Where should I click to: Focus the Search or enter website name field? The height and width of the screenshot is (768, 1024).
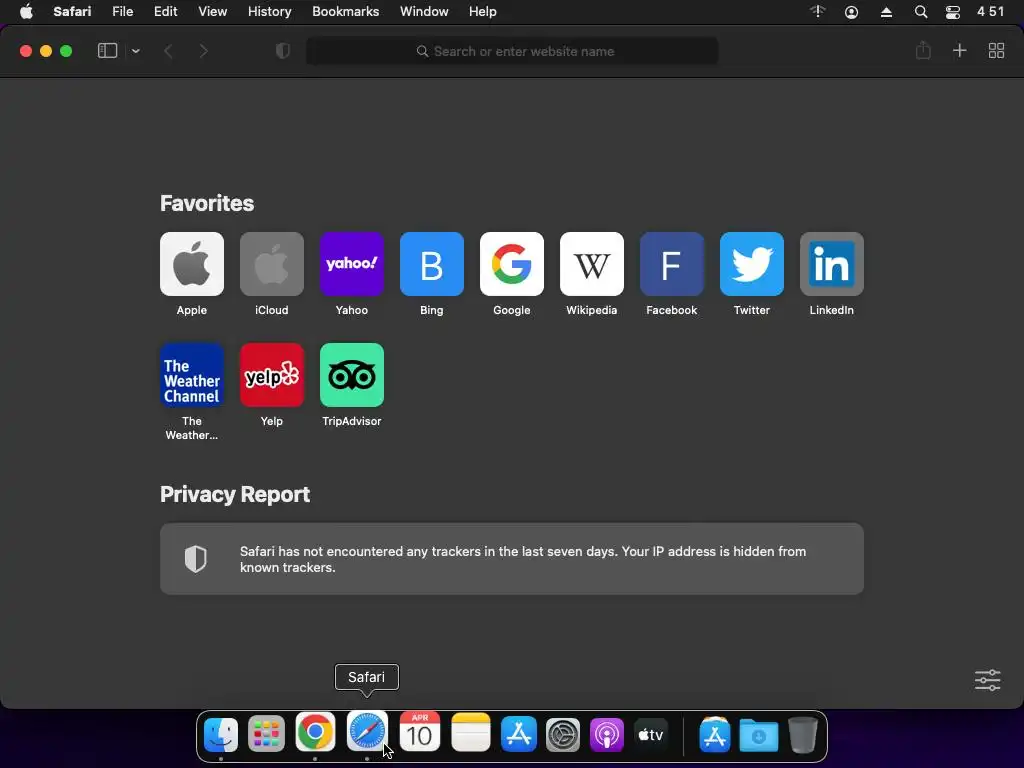[x=512, y=51]
